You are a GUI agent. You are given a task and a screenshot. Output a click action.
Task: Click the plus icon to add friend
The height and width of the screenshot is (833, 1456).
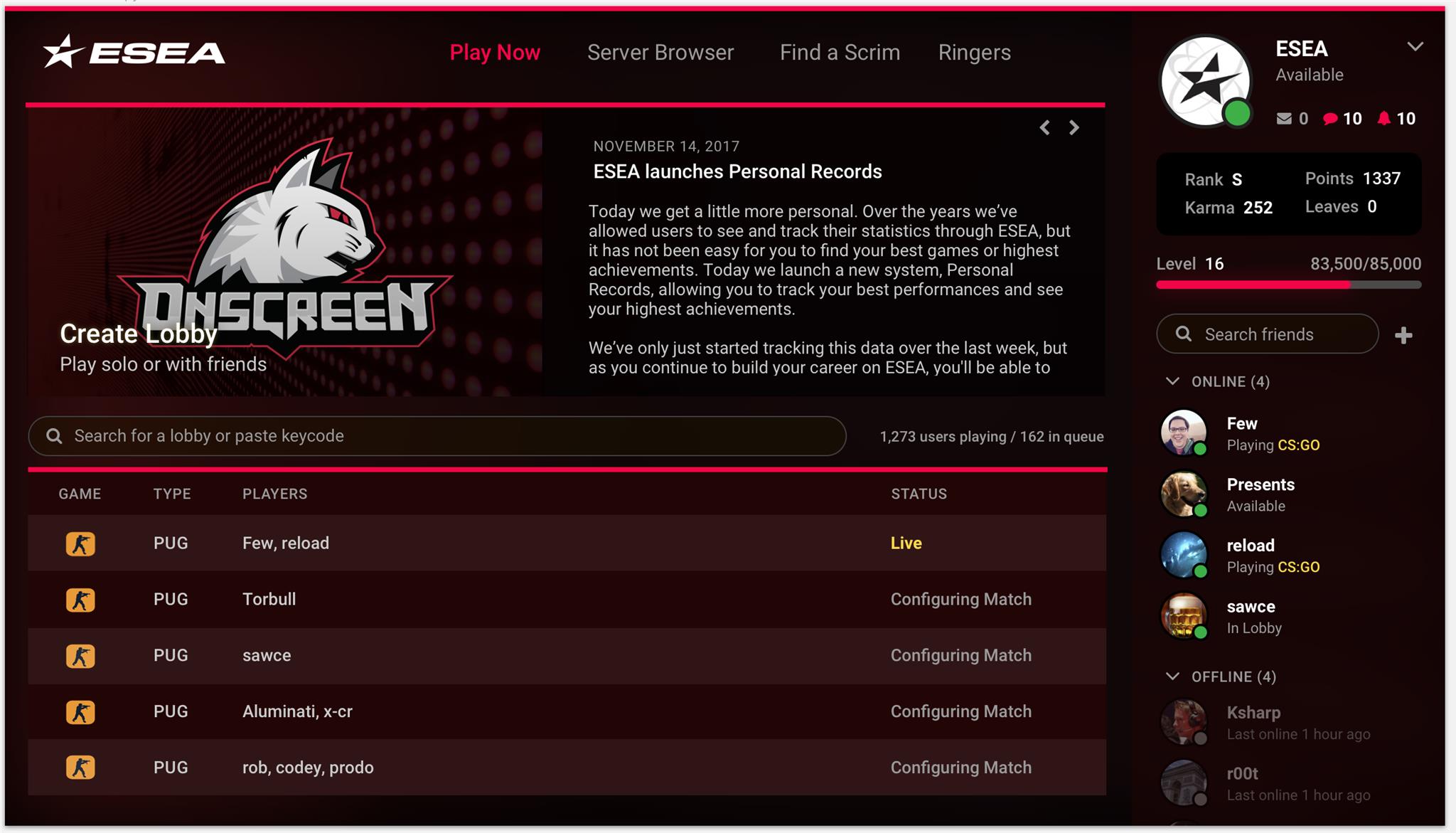[x=1403, y=335]
